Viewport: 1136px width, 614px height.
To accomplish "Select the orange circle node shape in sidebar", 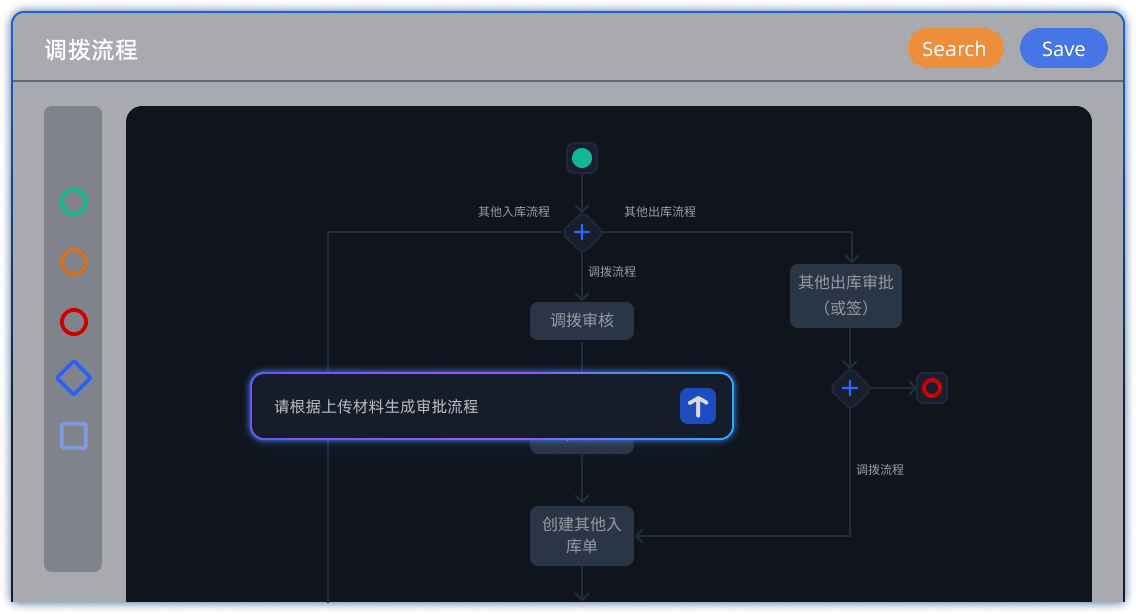I will click(x=73, y=262).
